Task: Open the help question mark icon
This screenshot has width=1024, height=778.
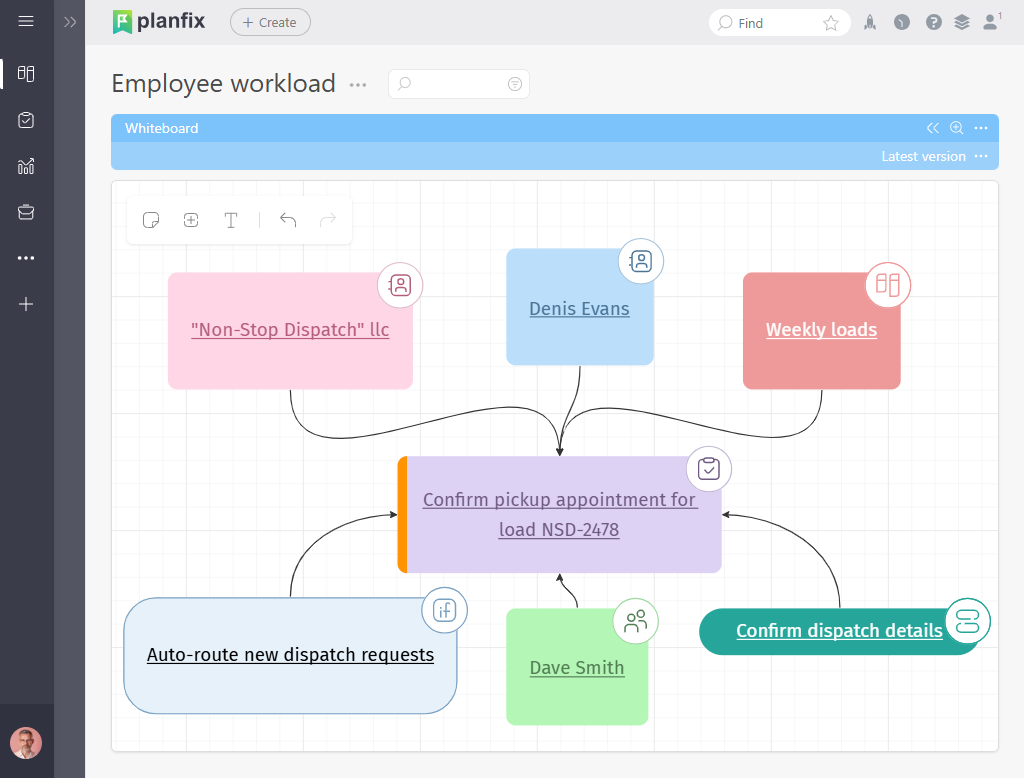Action: pos(934,23)
